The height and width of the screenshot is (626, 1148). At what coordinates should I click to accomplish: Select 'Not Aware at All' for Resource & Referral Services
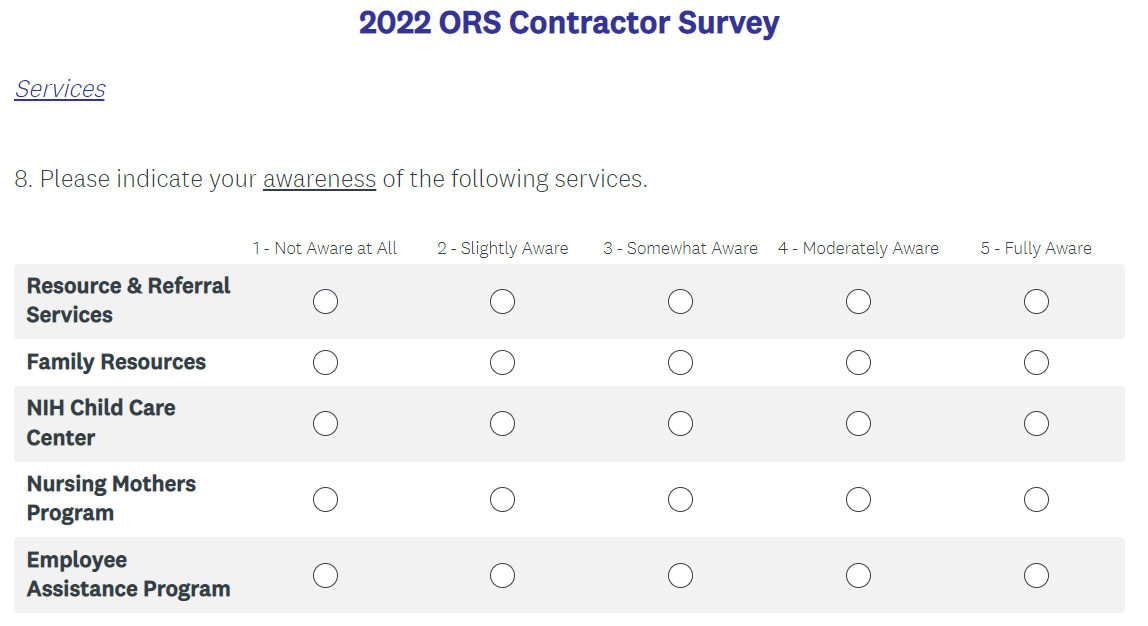(x=325, y=301)
